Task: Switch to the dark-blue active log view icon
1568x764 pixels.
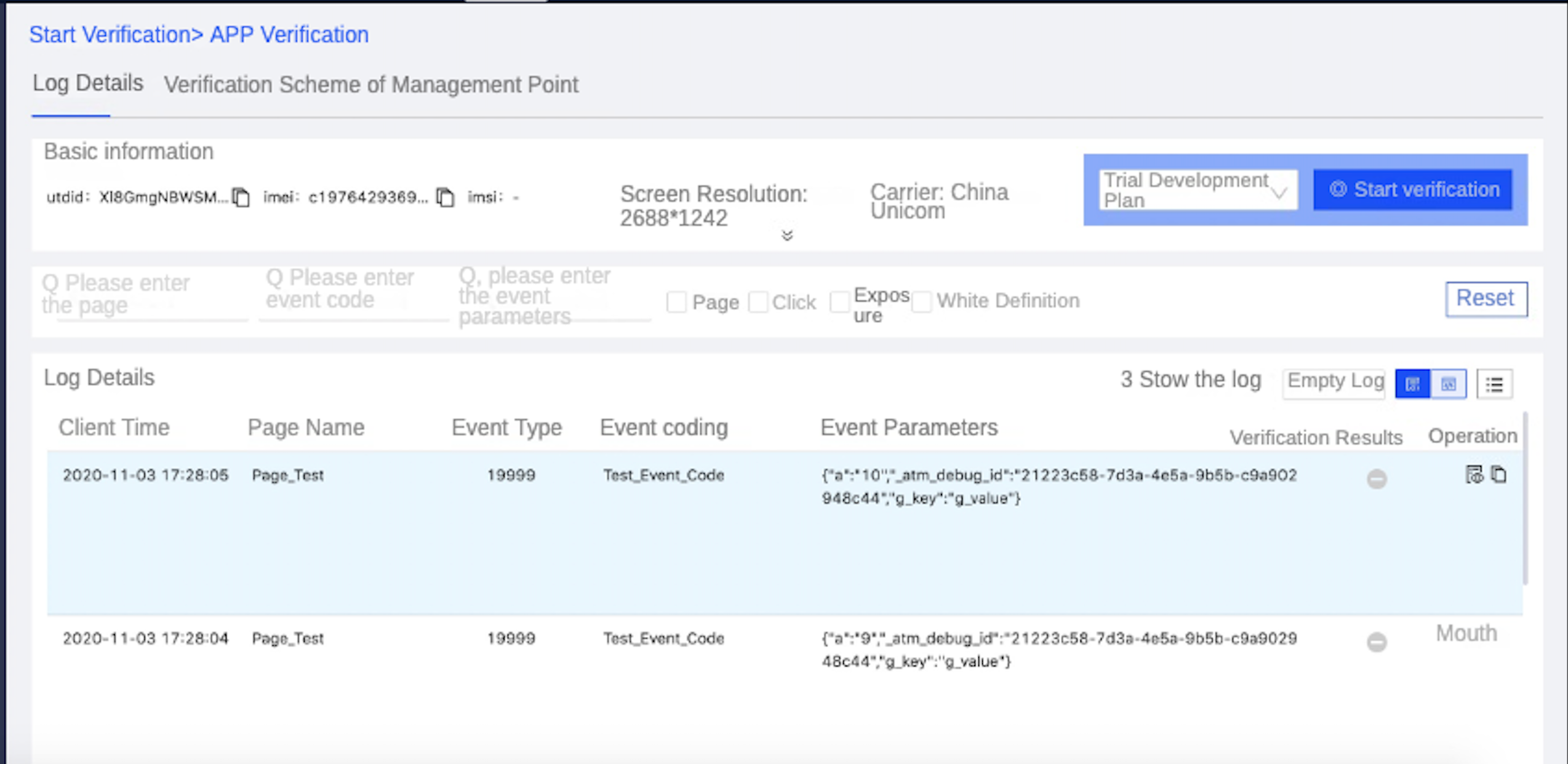Action: 1412,384
